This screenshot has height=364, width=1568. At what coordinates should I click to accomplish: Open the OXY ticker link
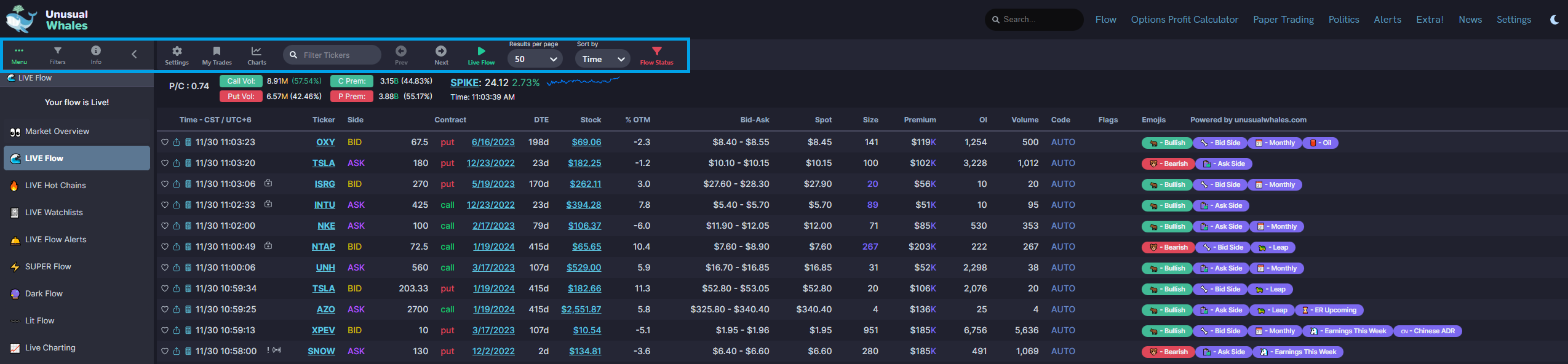click(x=325, y=142)
